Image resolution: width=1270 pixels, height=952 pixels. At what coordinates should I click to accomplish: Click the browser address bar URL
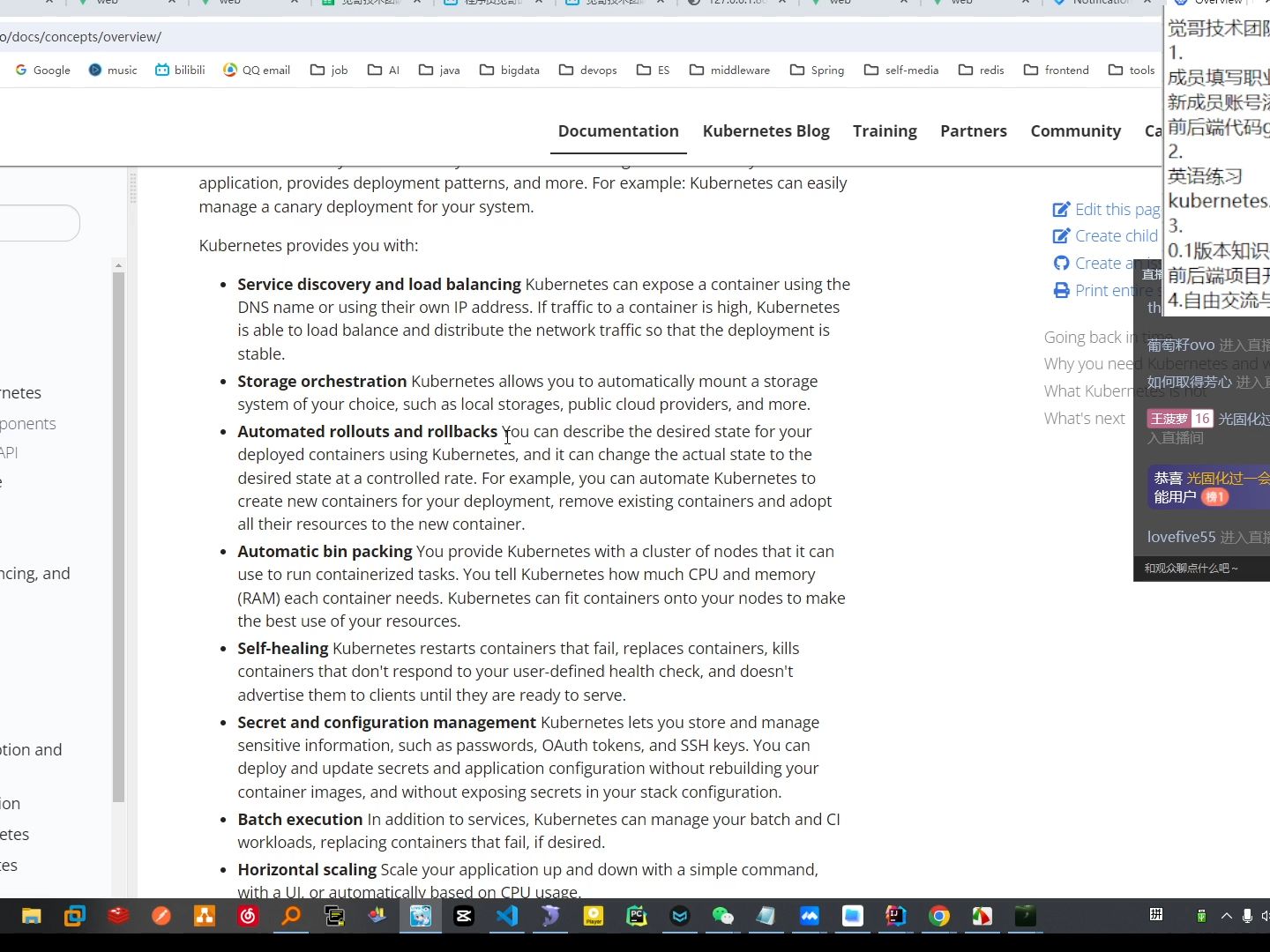pos(81,37)
